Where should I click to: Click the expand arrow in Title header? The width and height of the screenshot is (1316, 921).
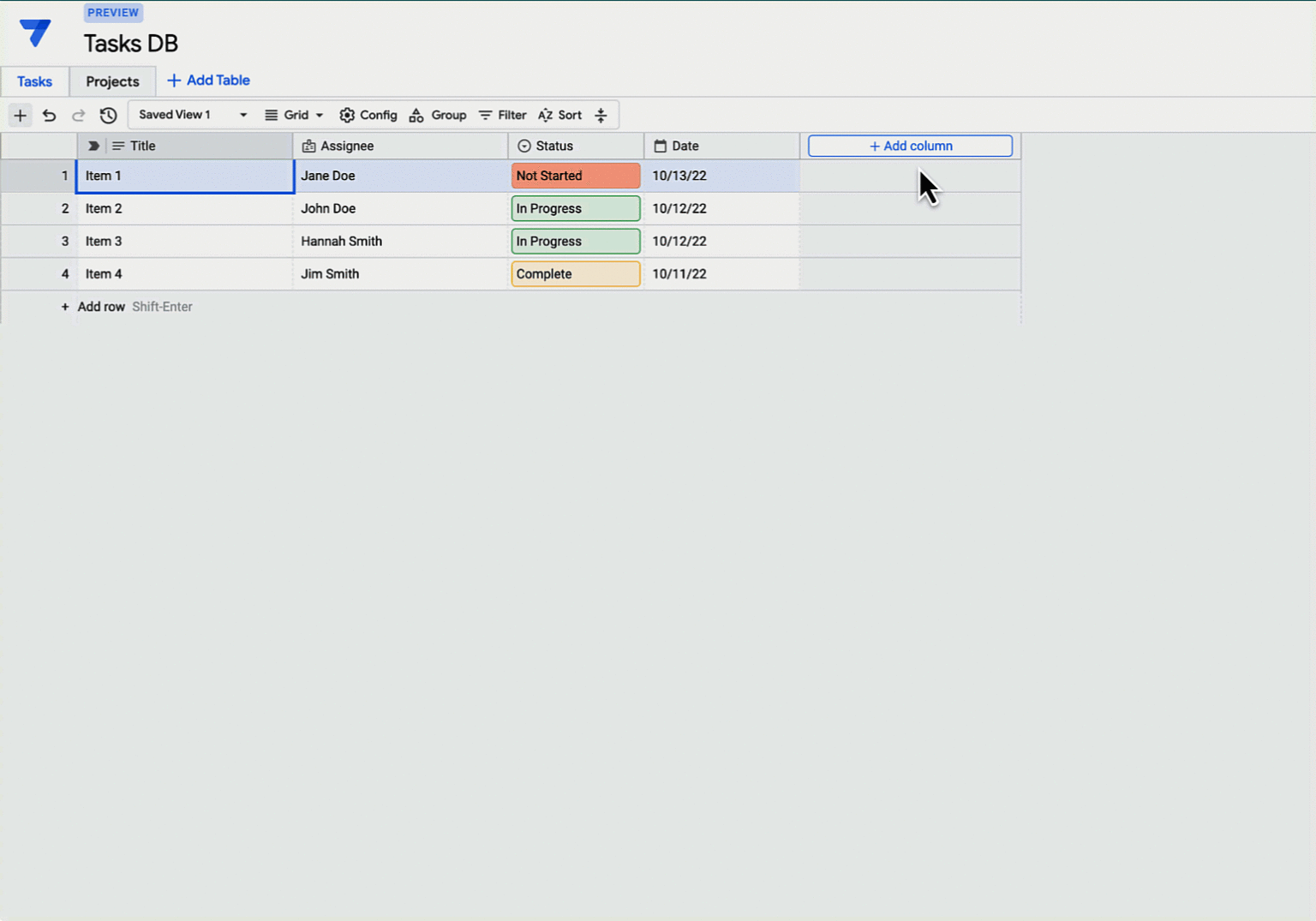pyautogui.click(x=93, y=146)
